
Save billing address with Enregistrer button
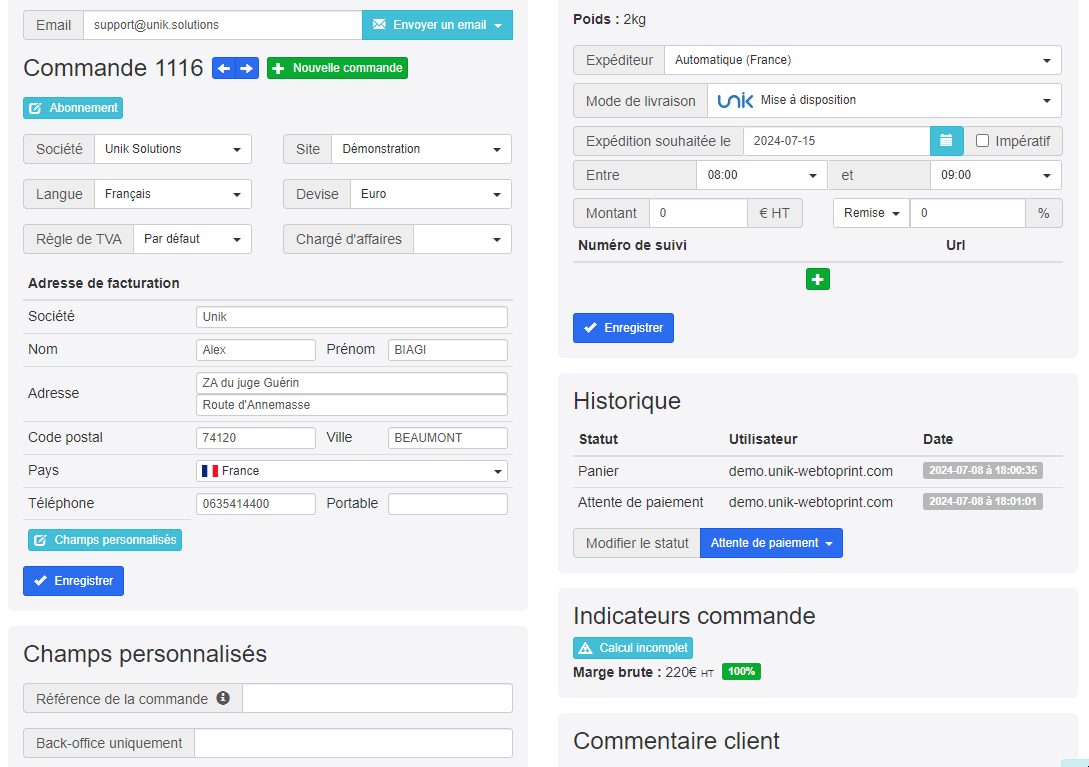pyautogui.click(x=73, y=581)
